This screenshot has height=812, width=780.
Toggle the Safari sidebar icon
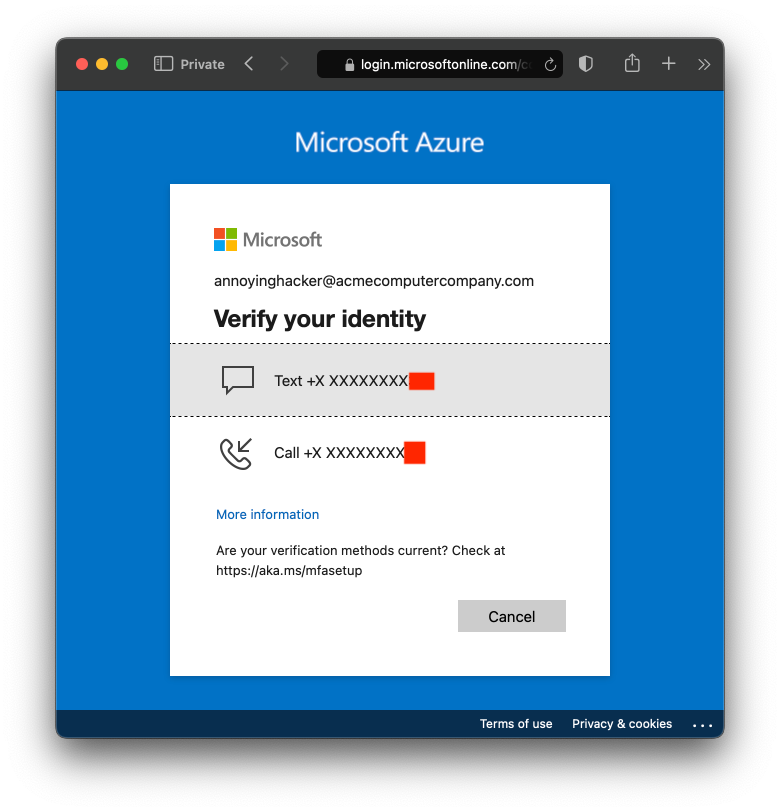(x=163, y=64)
